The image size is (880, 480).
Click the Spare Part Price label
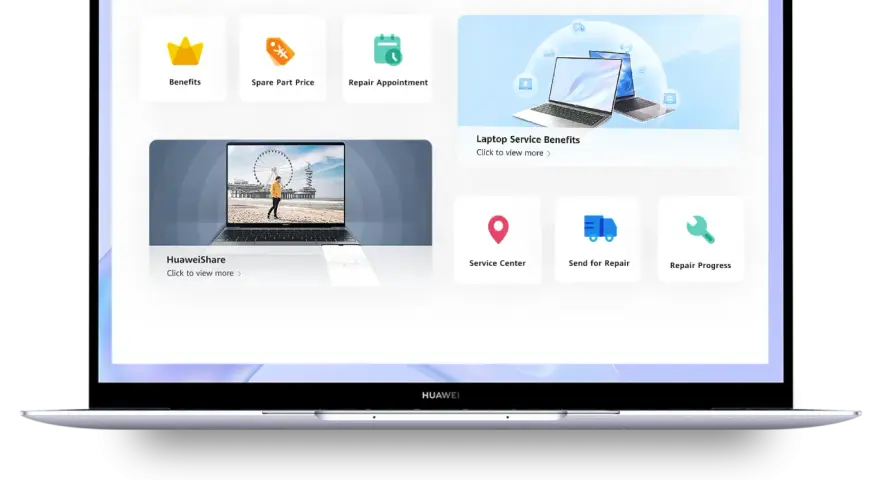pos(283,83)
